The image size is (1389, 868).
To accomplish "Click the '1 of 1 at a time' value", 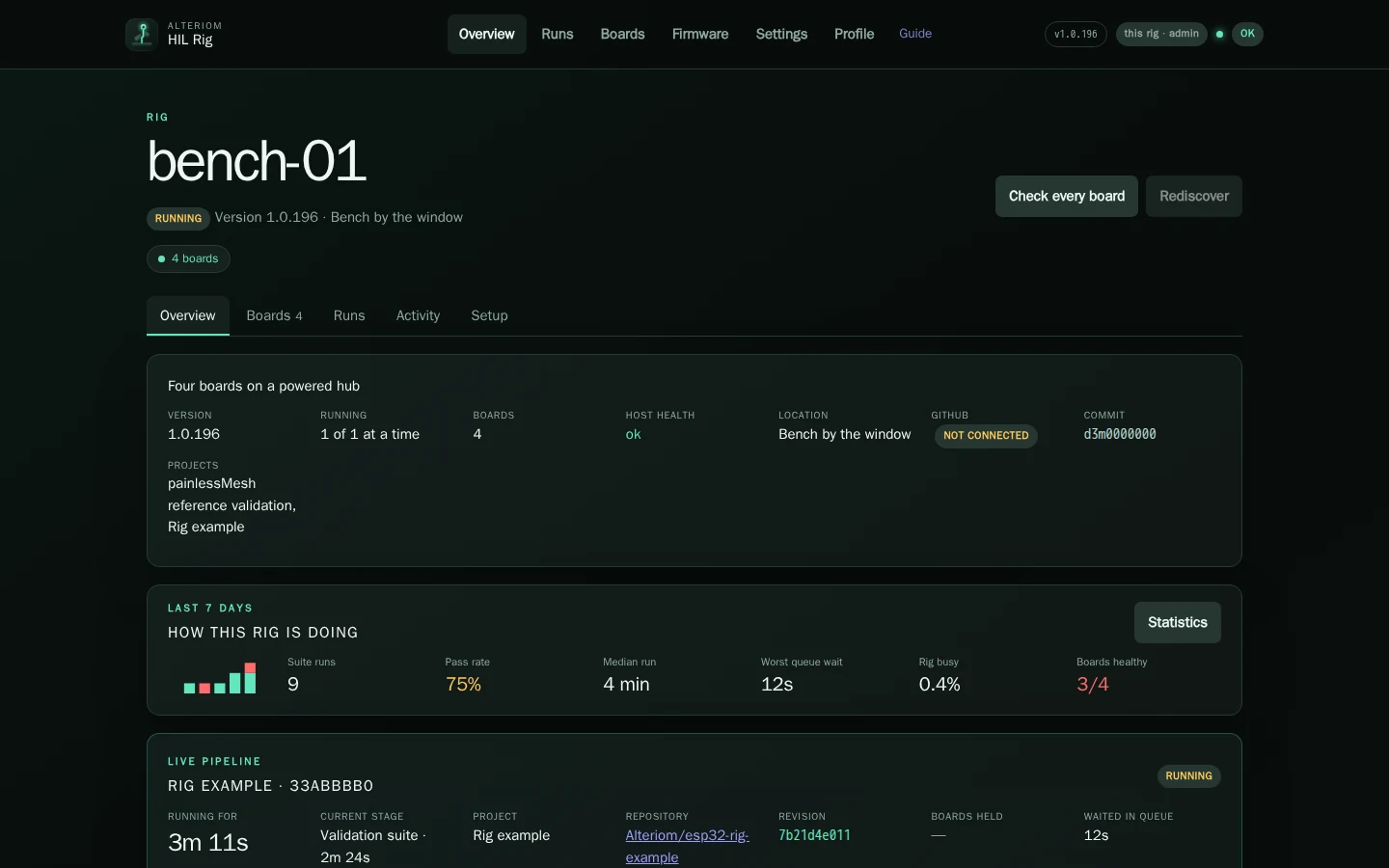I will [369, 435].
